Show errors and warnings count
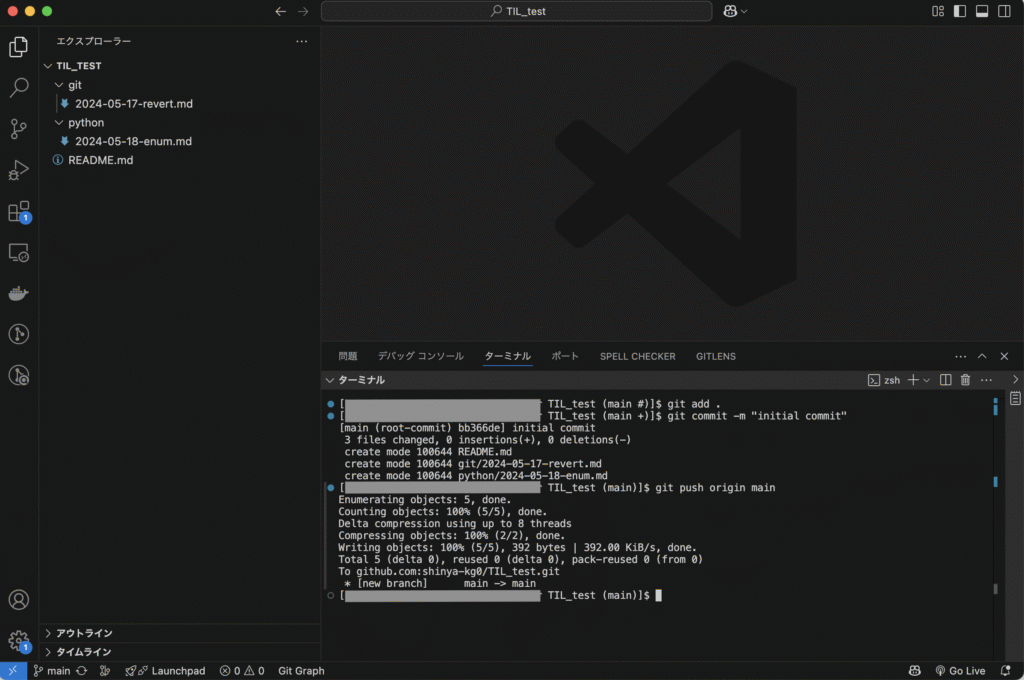 pyautogui.click(x=242, y=671)
